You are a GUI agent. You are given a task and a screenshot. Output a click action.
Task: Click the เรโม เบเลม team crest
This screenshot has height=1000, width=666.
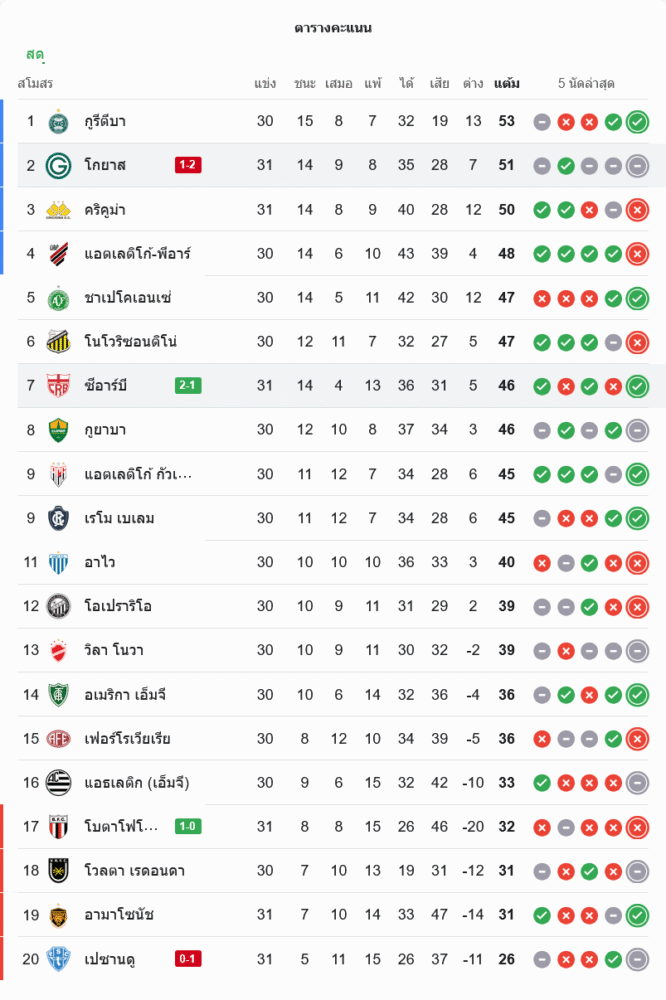coord(58,518)
